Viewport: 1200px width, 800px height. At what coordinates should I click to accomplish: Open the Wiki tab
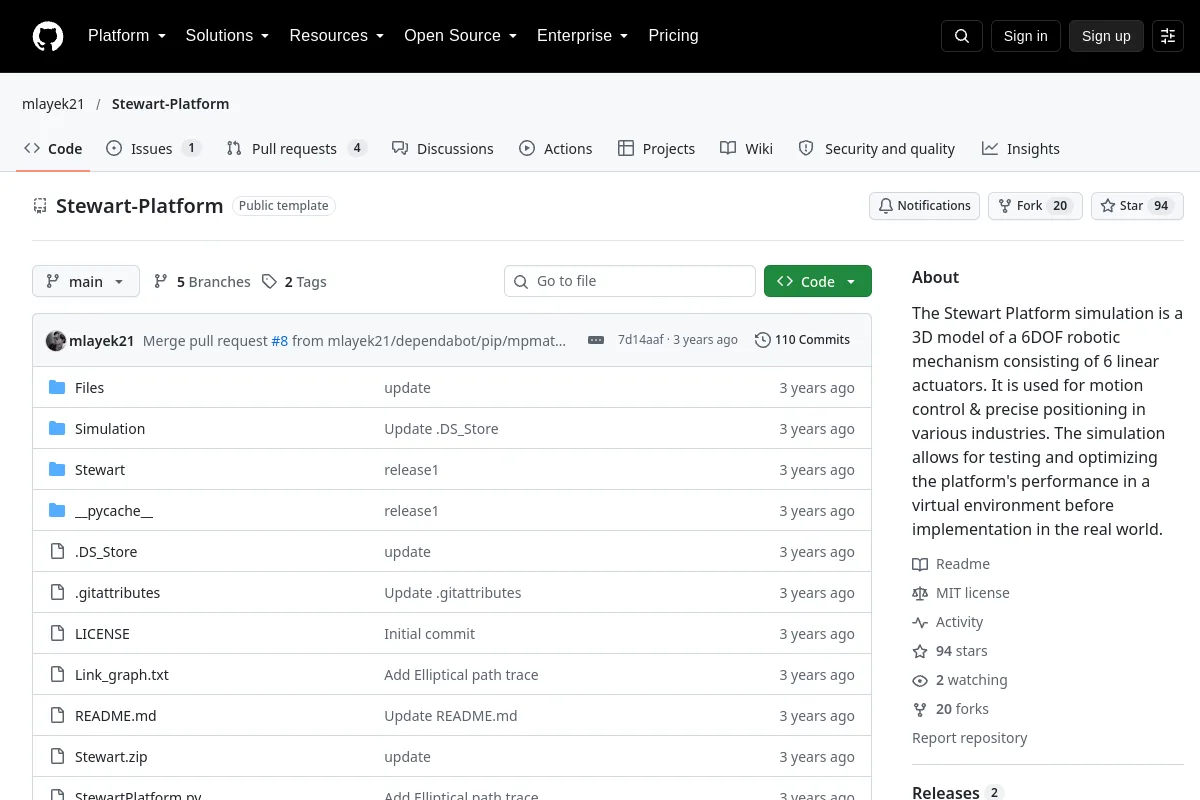pos(747,149)
